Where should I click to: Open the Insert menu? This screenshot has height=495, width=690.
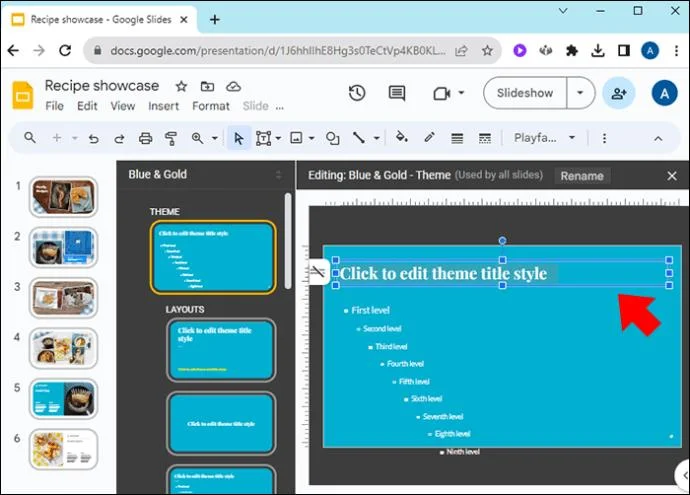(x=163, y=106)
